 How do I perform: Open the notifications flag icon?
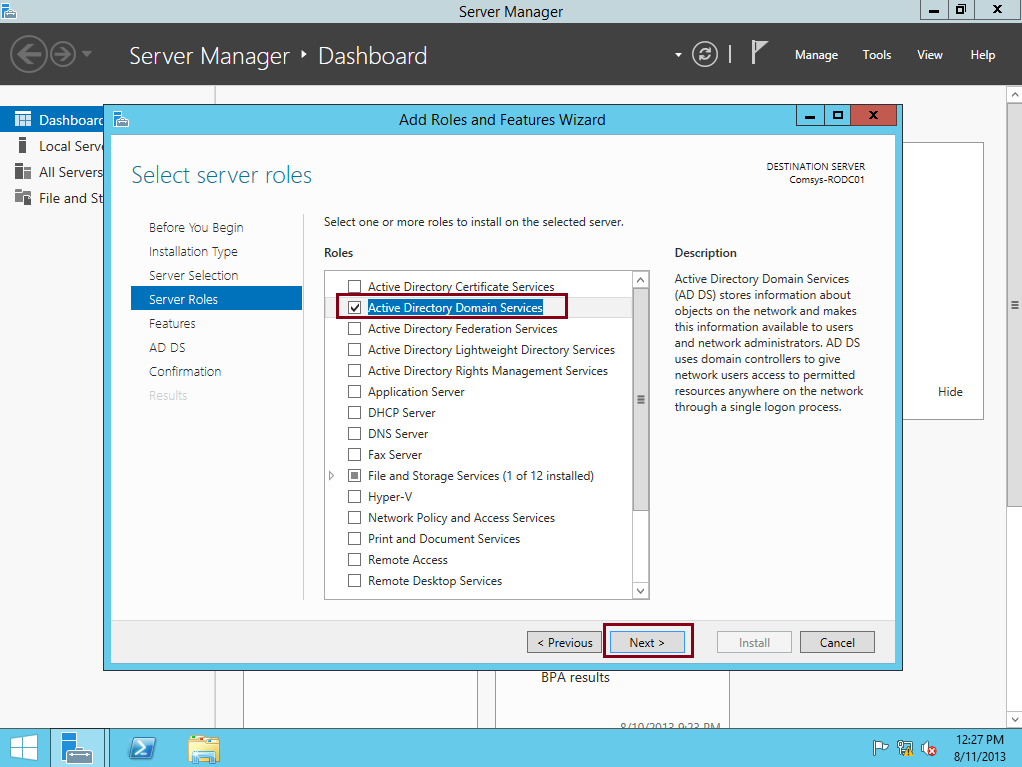(x=759, y=53)
